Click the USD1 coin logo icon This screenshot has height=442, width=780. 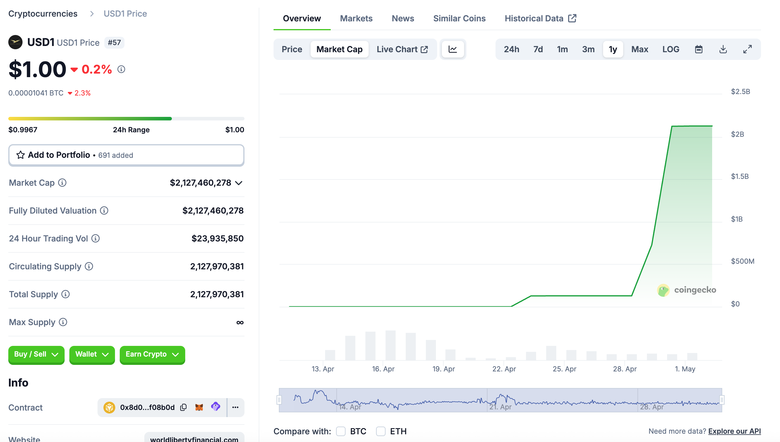15,42
